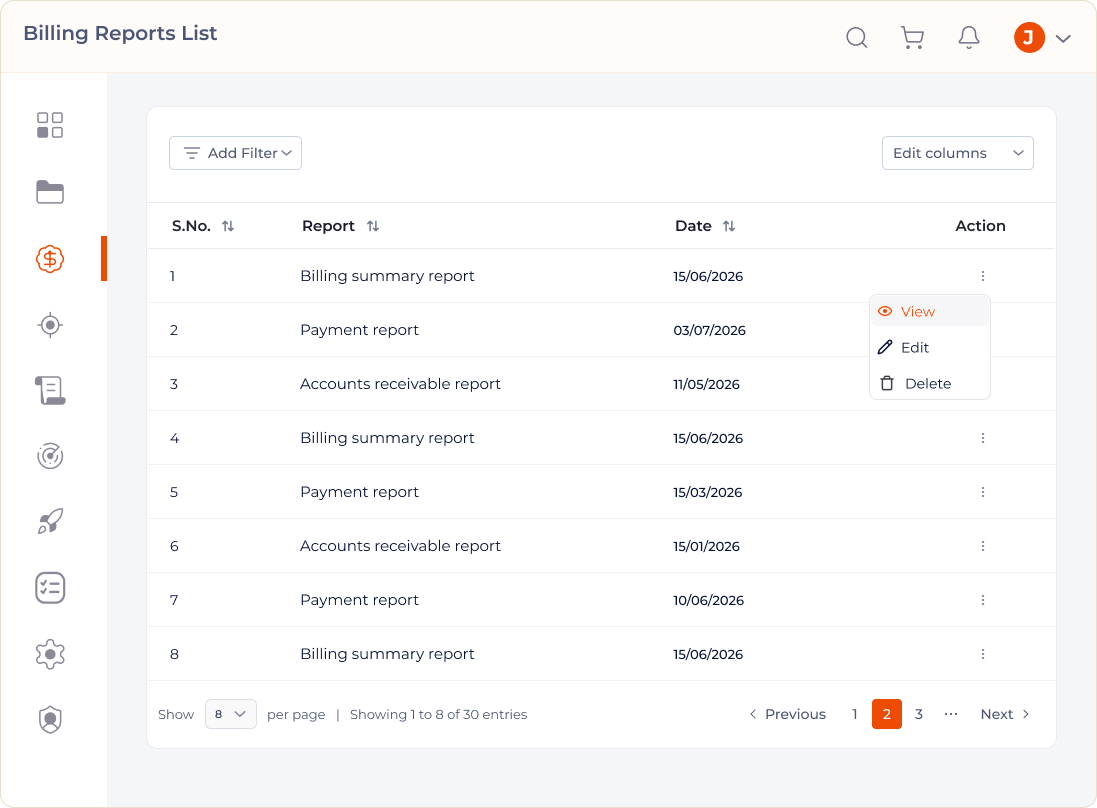This screenshot has height=808, width=1097.
Task: Select current page 2 button
Action: (x=886, y=714)
